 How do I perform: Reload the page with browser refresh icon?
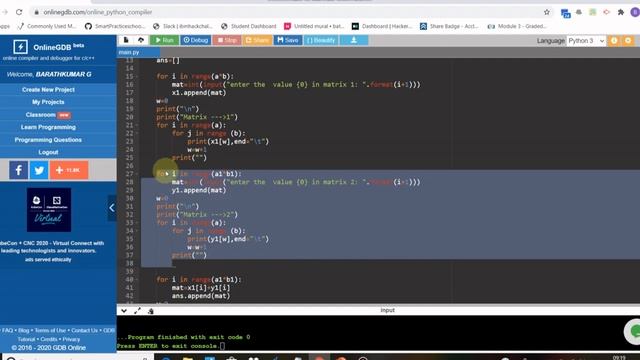19,12
